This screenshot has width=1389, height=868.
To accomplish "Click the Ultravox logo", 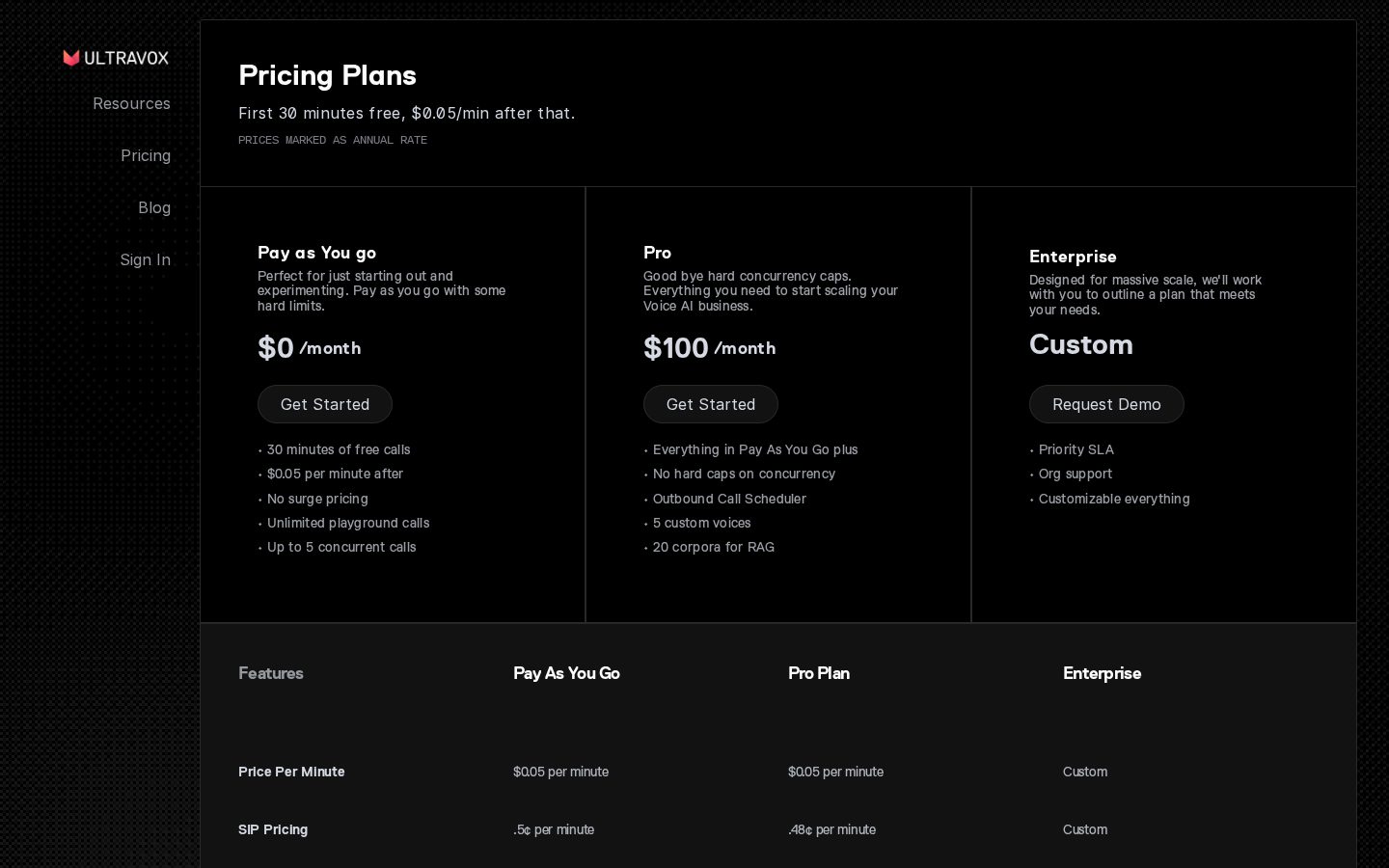I will tap(116, 58).
